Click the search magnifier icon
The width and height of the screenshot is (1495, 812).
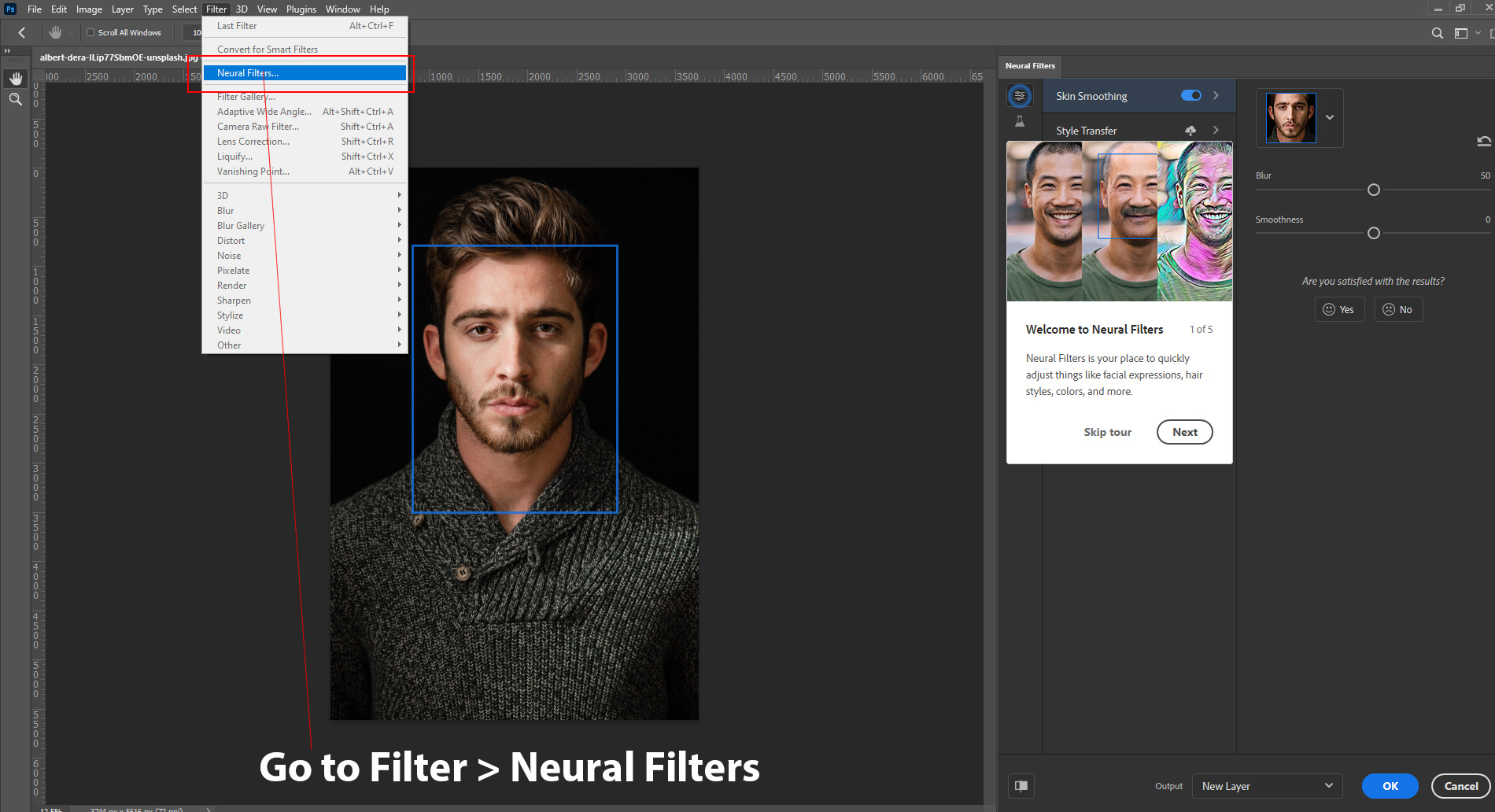coord(1438,33)
